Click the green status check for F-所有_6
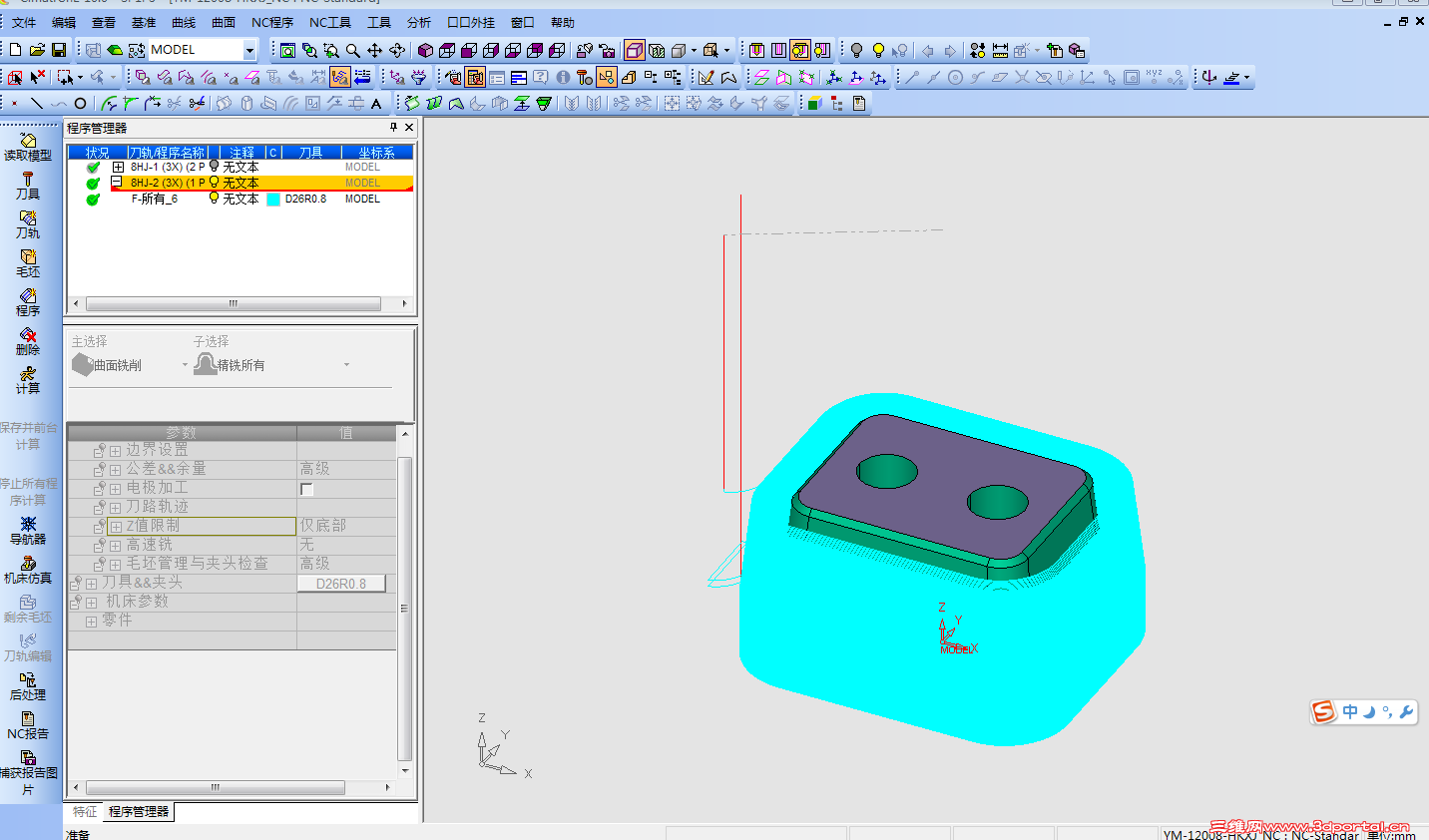Image resolution: width=1429 pixels, height=840 pixels. (x=93, y=200)
